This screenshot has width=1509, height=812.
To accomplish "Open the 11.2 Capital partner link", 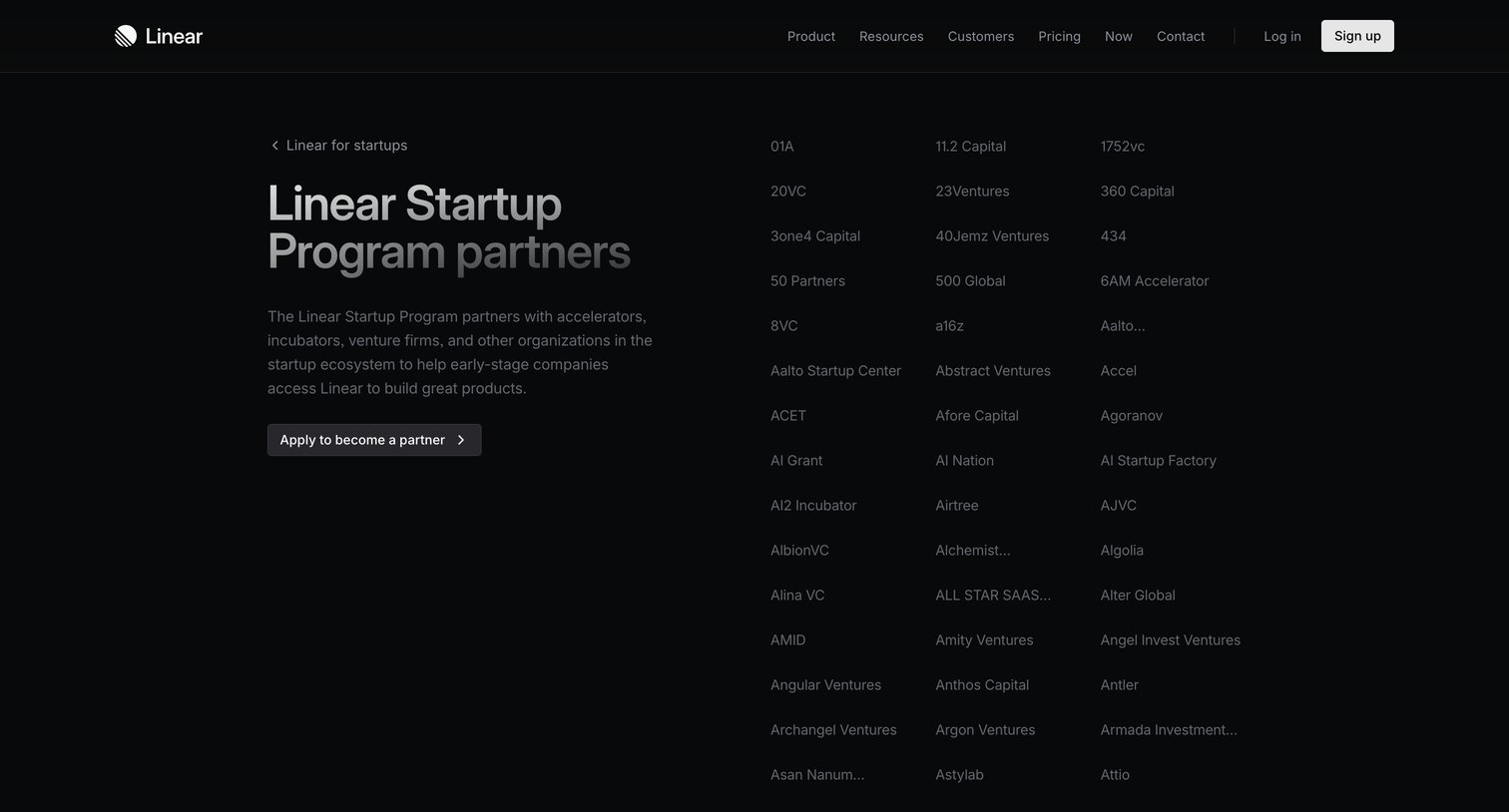I will point(971,147).
